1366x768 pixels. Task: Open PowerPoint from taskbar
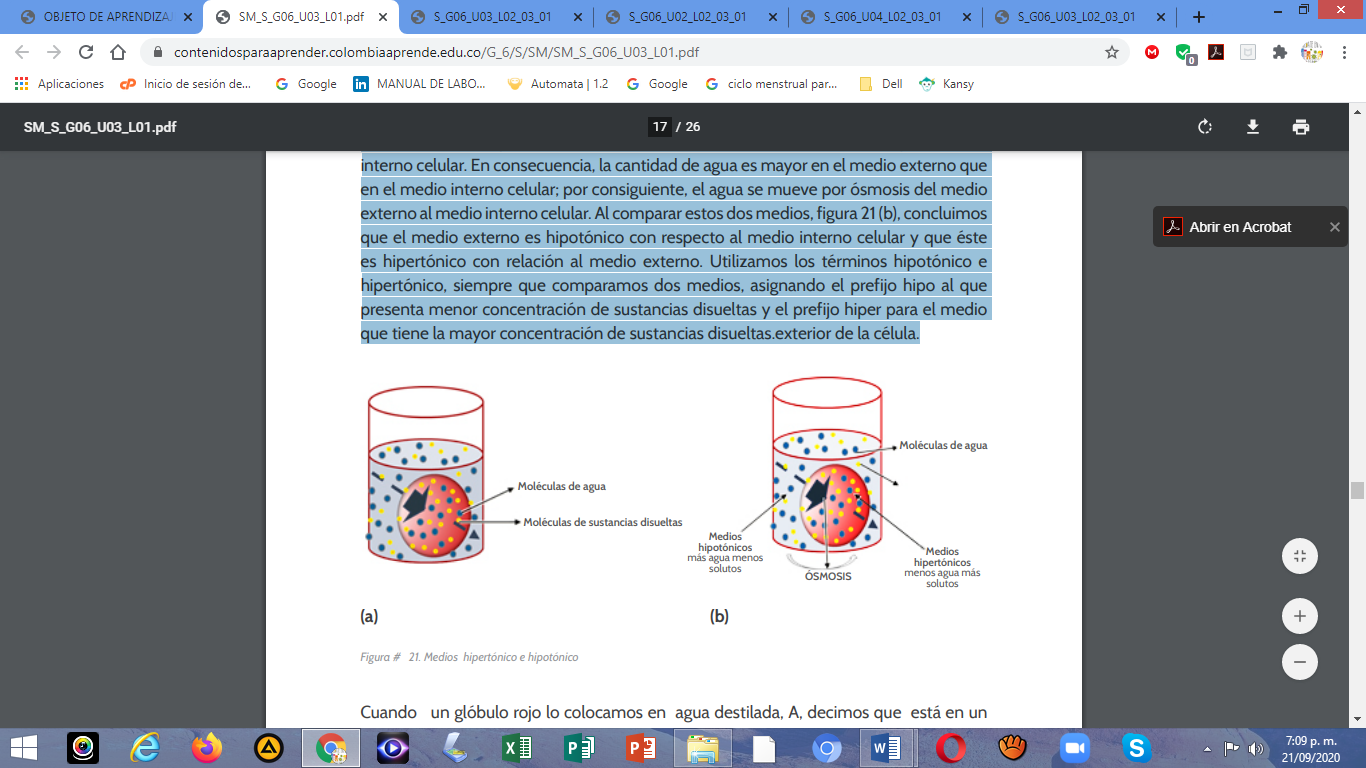tap(640, 747)
